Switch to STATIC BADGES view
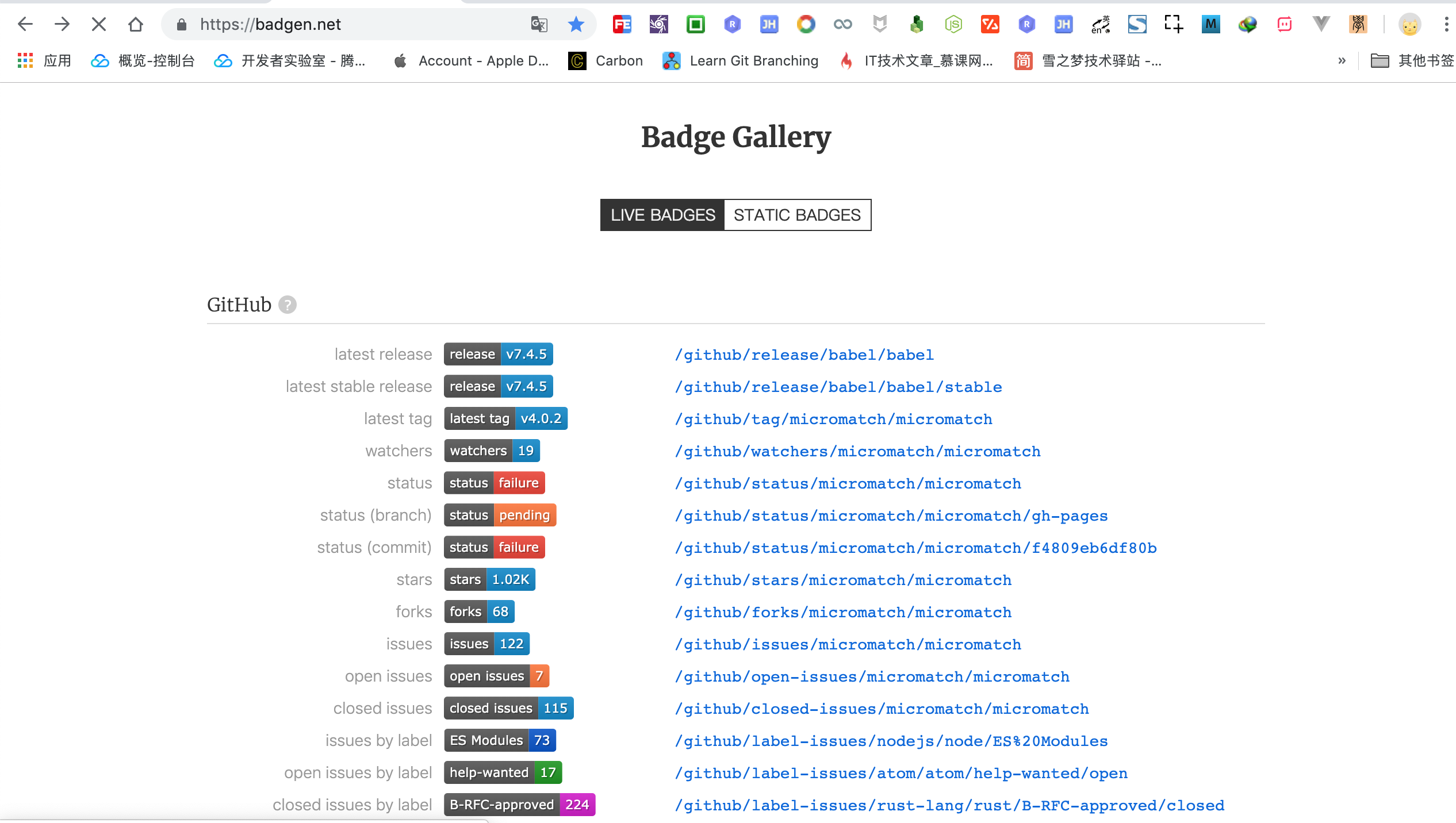 pos(797,214)
